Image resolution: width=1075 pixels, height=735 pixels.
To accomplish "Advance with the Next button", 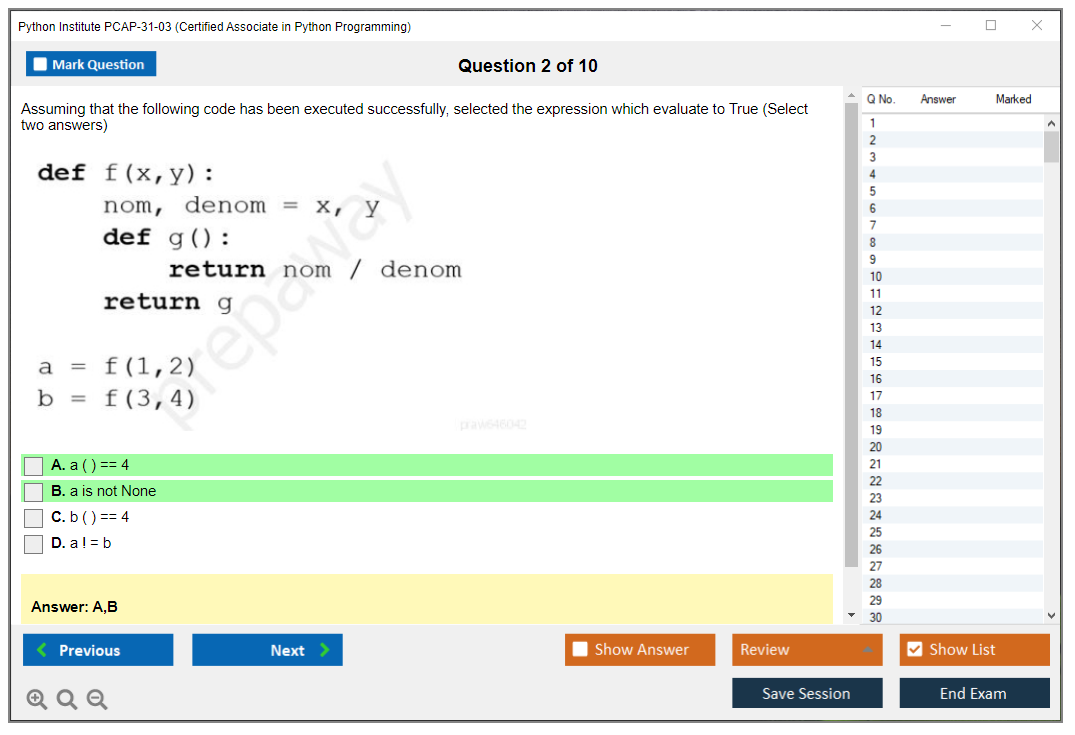I will pyautogui.click(x=267, y=650).
